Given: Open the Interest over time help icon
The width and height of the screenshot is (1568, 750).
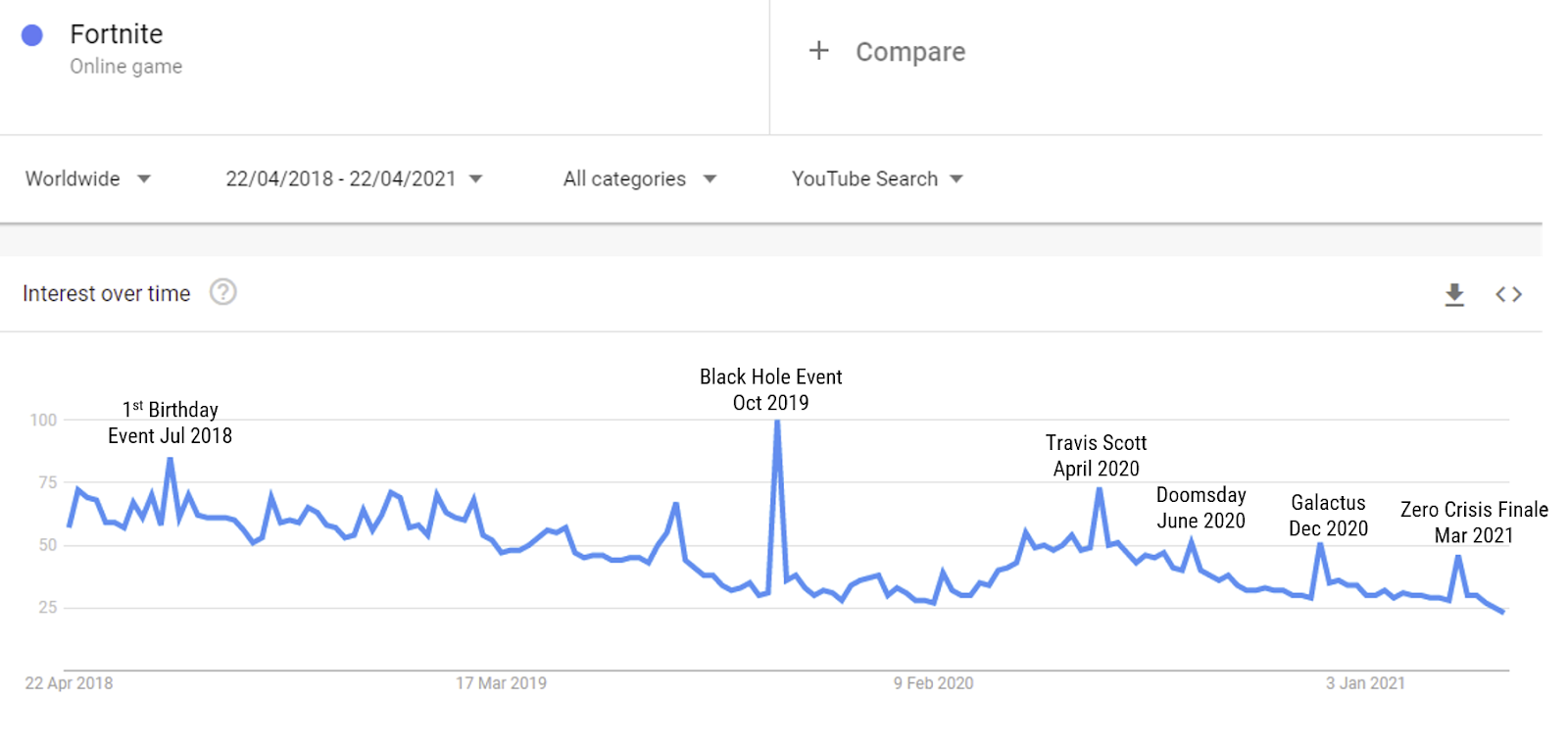Looking at the screenshot, I should (223, 292).
